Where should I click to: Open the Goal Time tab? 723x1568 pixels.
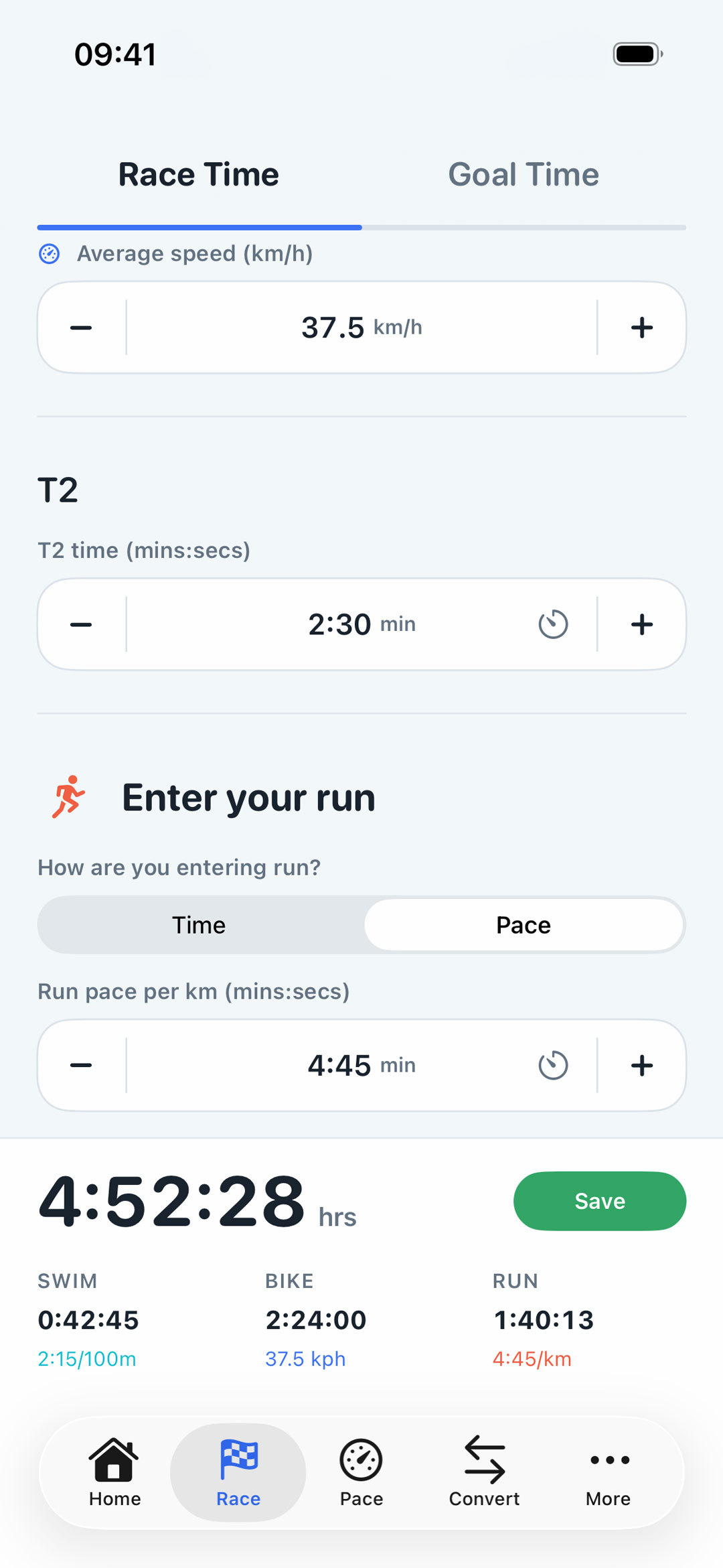click(522, 174)
